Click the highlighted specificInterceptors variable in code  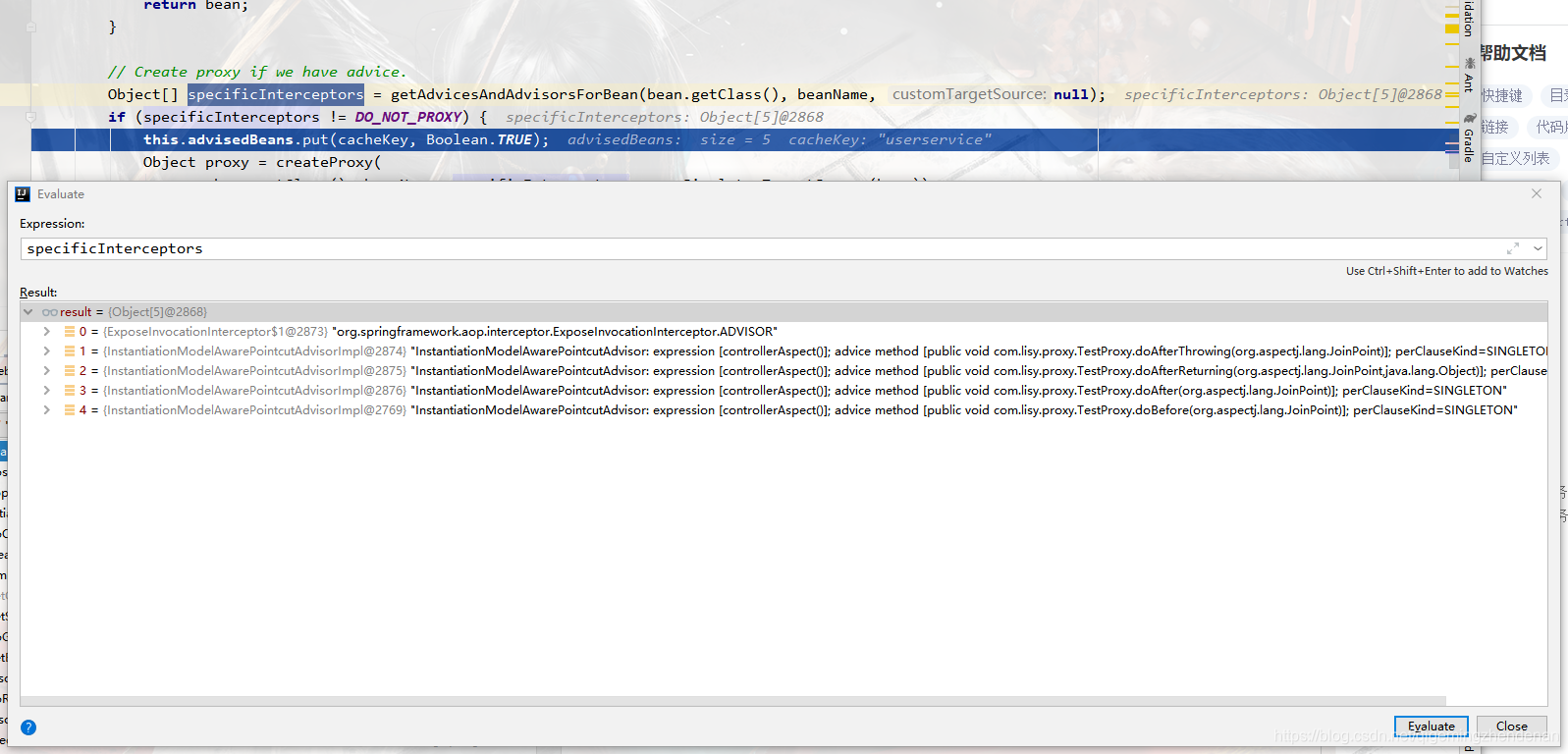(x=276, y=94)
